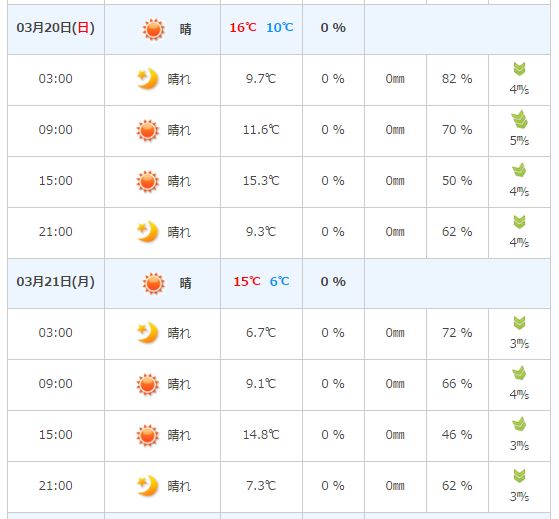The height and width of the screenshot is (519, 559).
Task: Click the wind arrow at 03:00 March 20
Action: pos(519,69)
